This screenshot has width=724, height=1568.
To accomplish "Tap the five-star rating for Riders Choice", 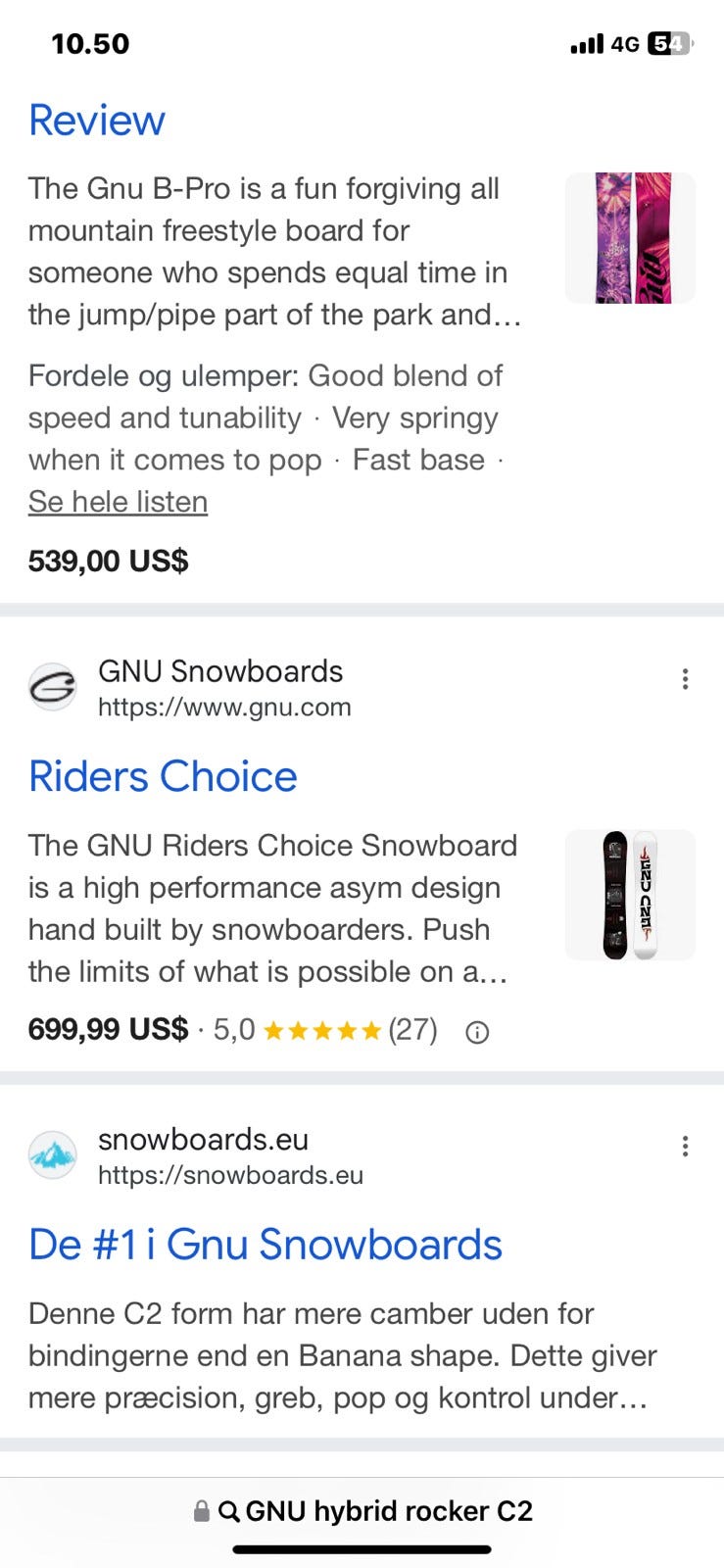I will (322, 1031).
